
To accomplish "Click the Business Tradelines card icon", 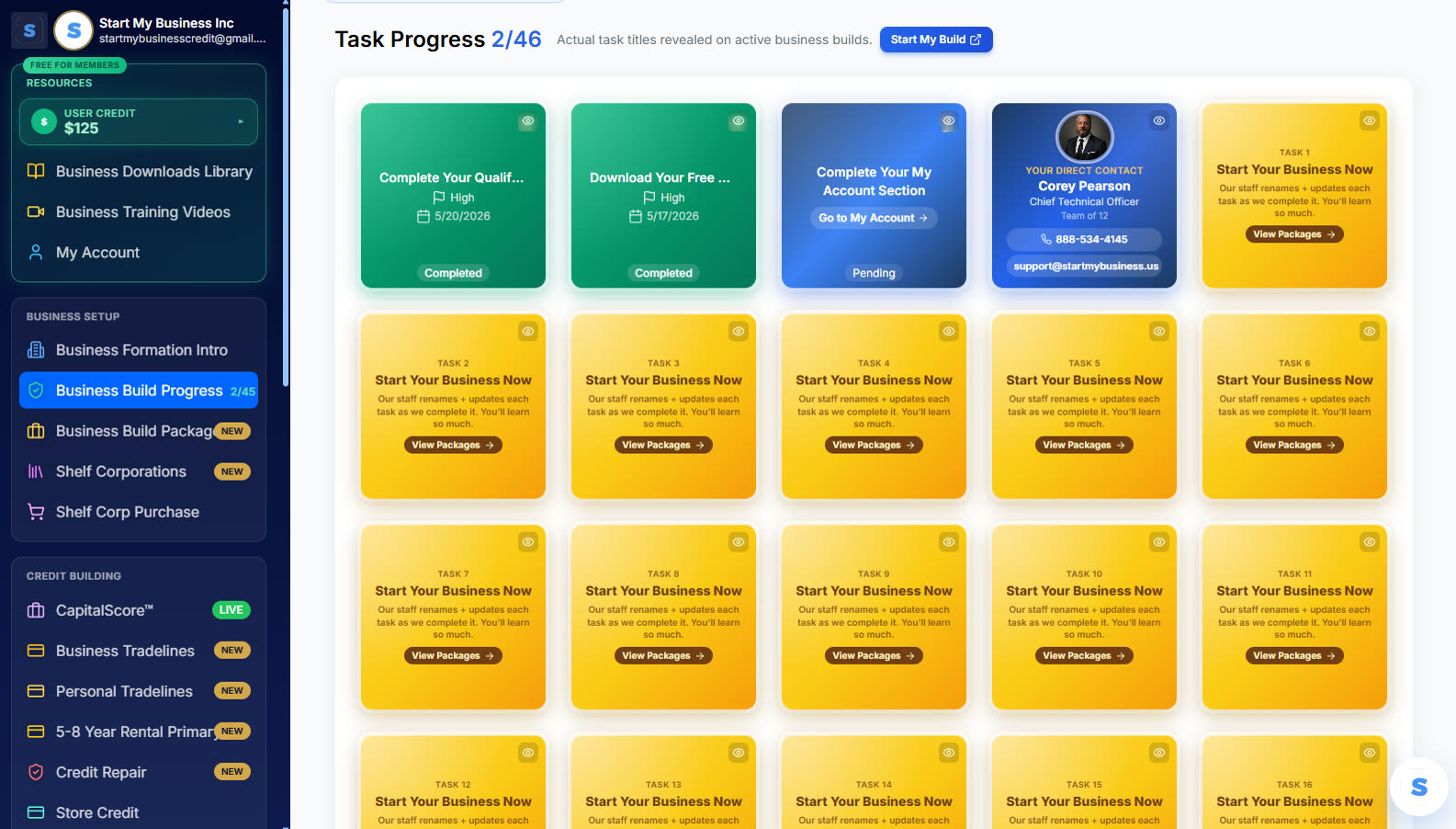I will coord(36,651).
